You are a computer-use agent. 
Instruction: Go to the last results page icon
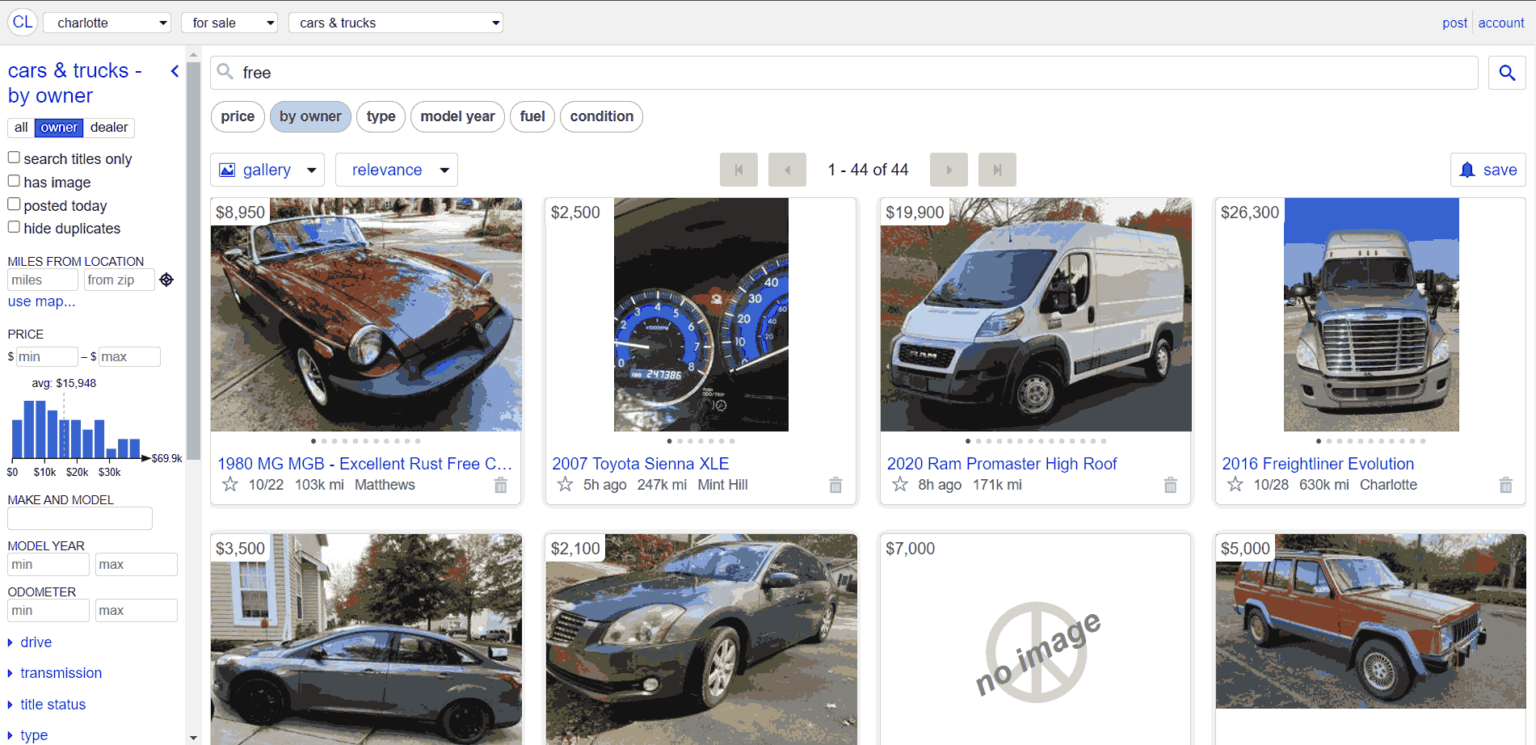point(997,170)
